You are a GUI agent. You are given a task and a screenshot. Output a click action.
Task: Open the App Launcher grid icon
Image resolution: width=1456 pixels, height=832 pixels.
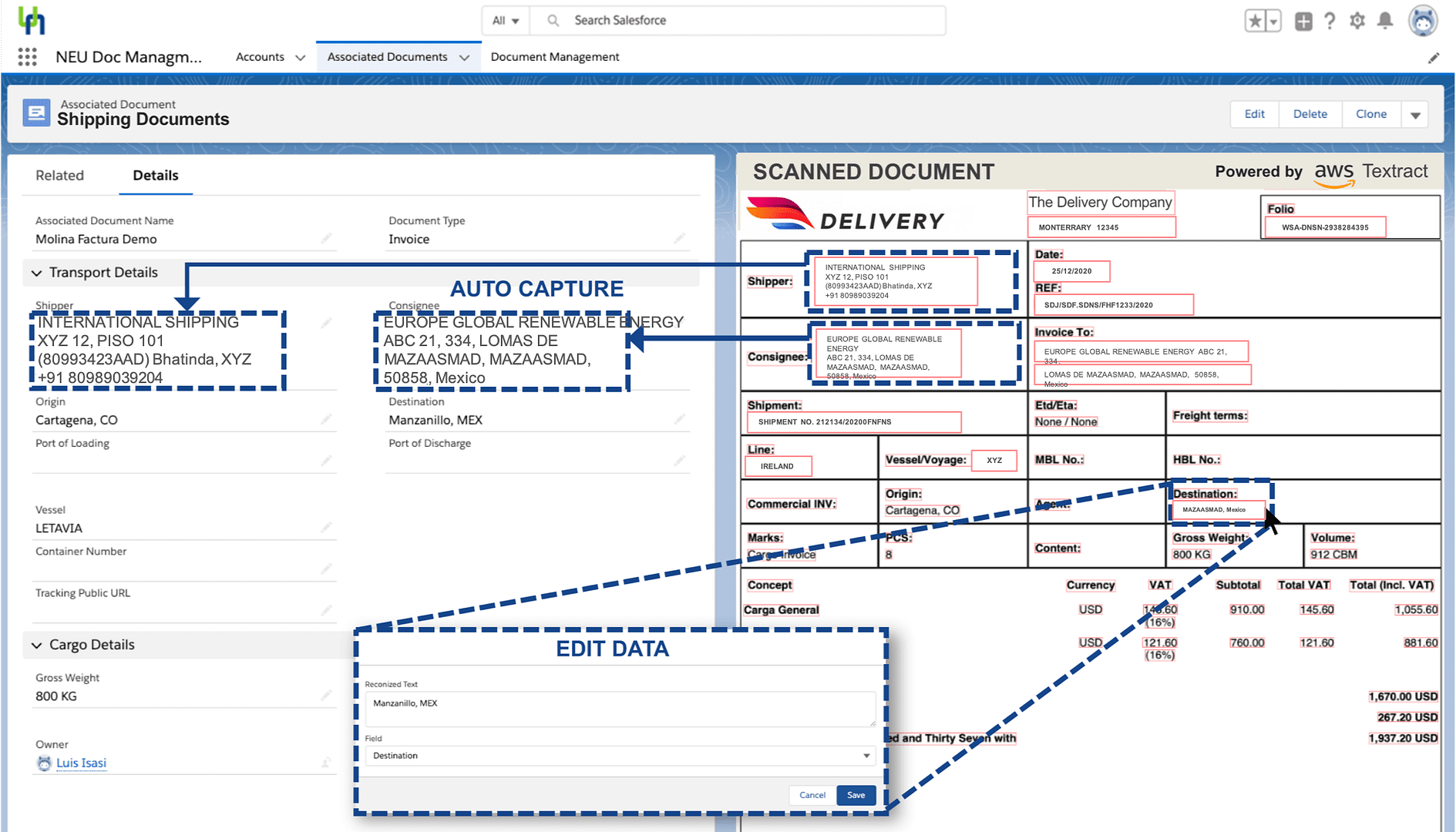point(28,57)
